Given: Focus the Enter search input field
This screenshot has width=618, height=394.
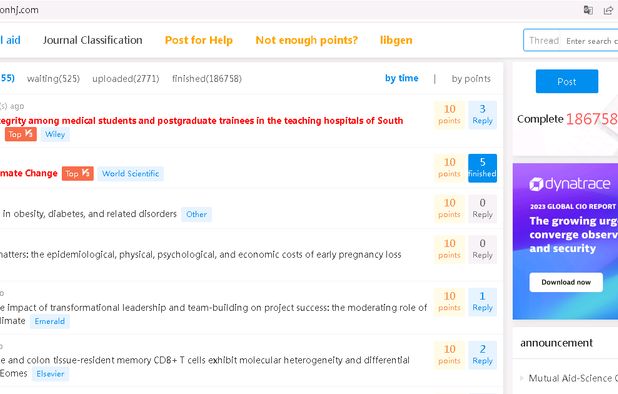Looking at the screenshot, I should pyautogui.click(x=591, y=41).
